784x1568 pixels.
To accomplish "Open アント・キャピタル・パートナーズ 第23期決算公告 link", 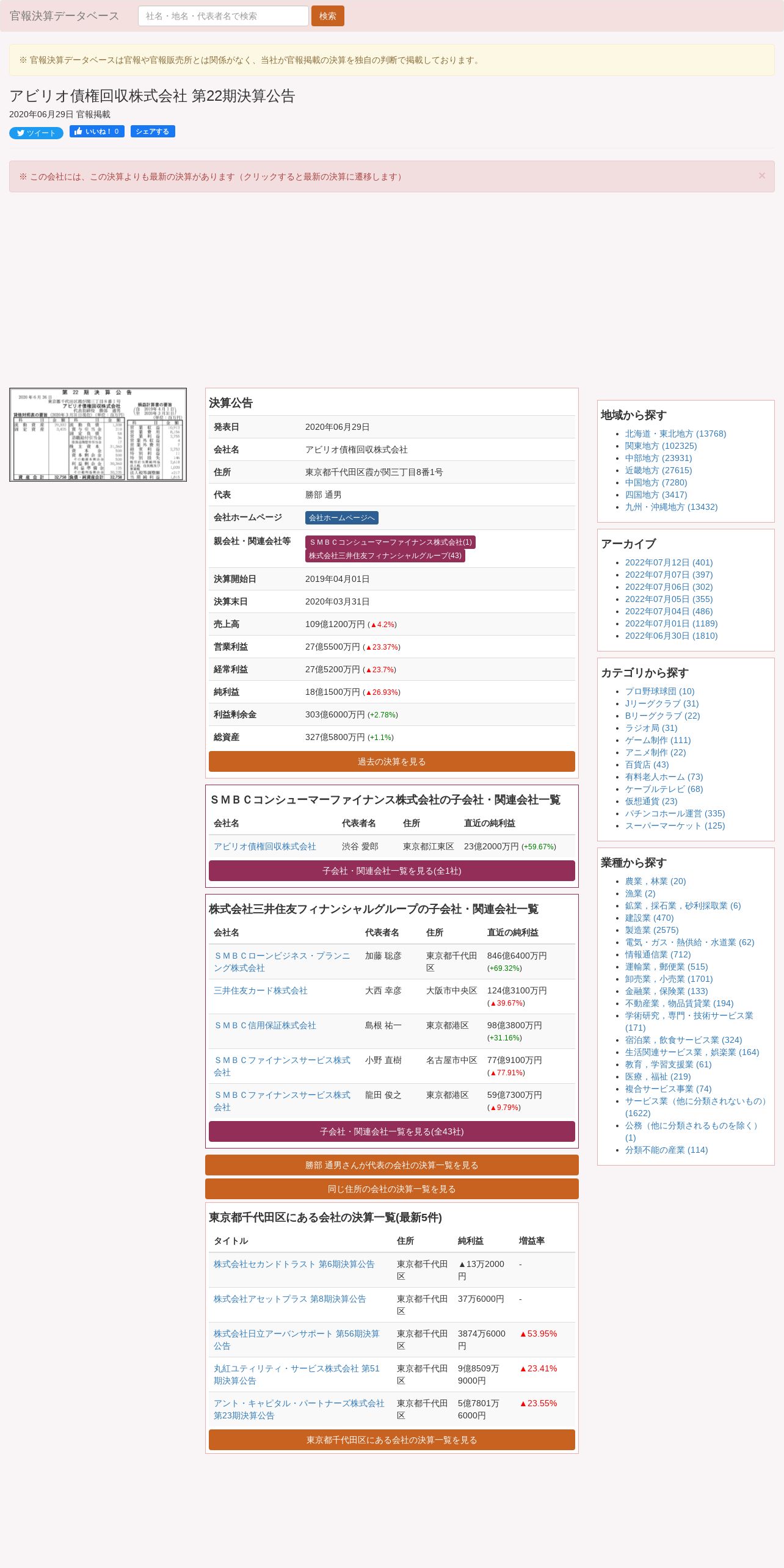I will point(299,1409).
